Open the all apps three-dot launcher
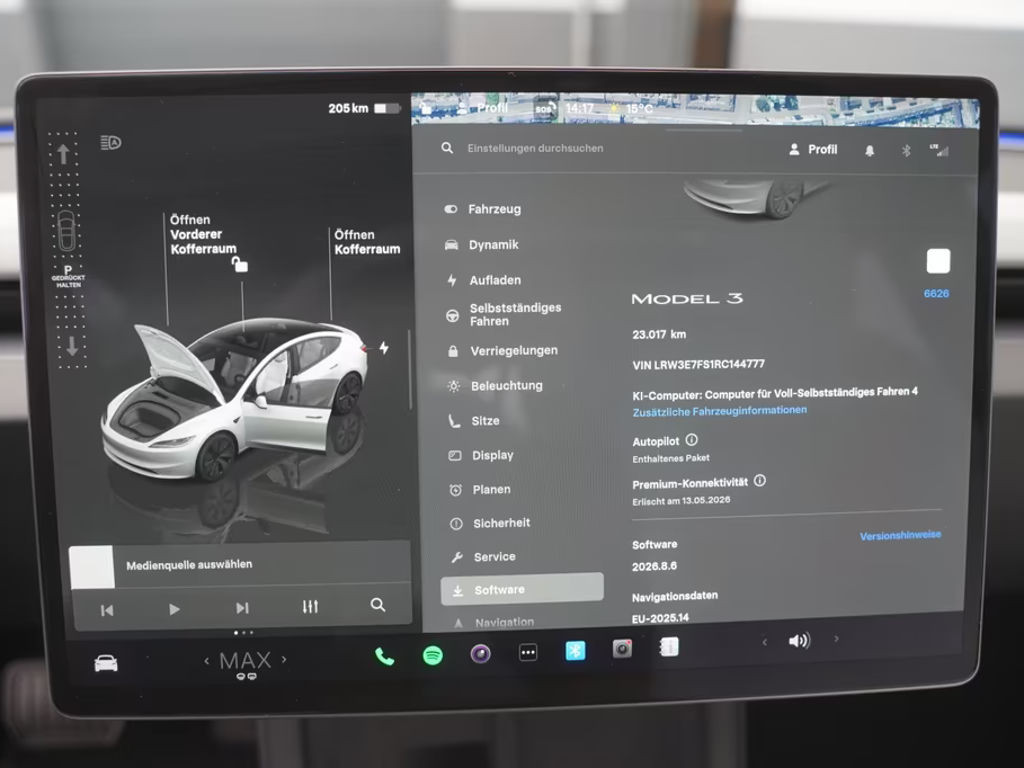Viewport: 1024px width, 768px height. tap(528, 652)
